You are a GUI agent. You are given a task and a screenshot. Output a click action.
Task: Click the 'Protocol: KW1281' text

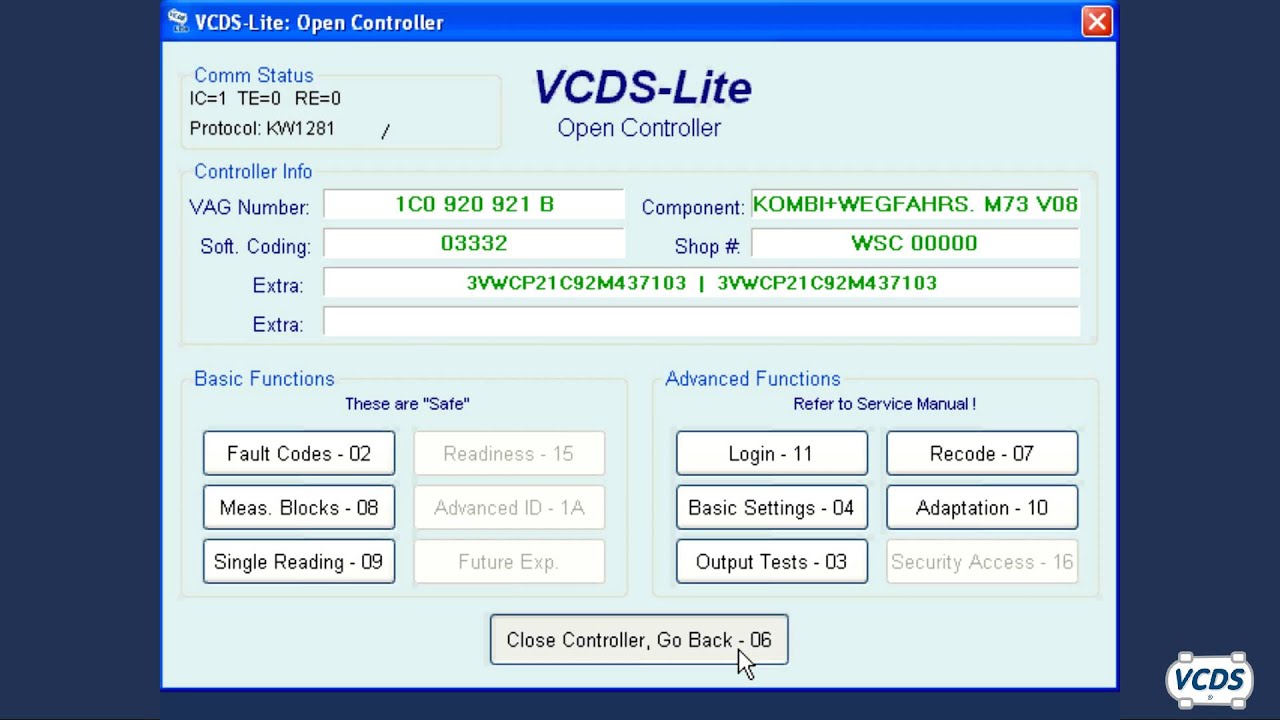262,129
